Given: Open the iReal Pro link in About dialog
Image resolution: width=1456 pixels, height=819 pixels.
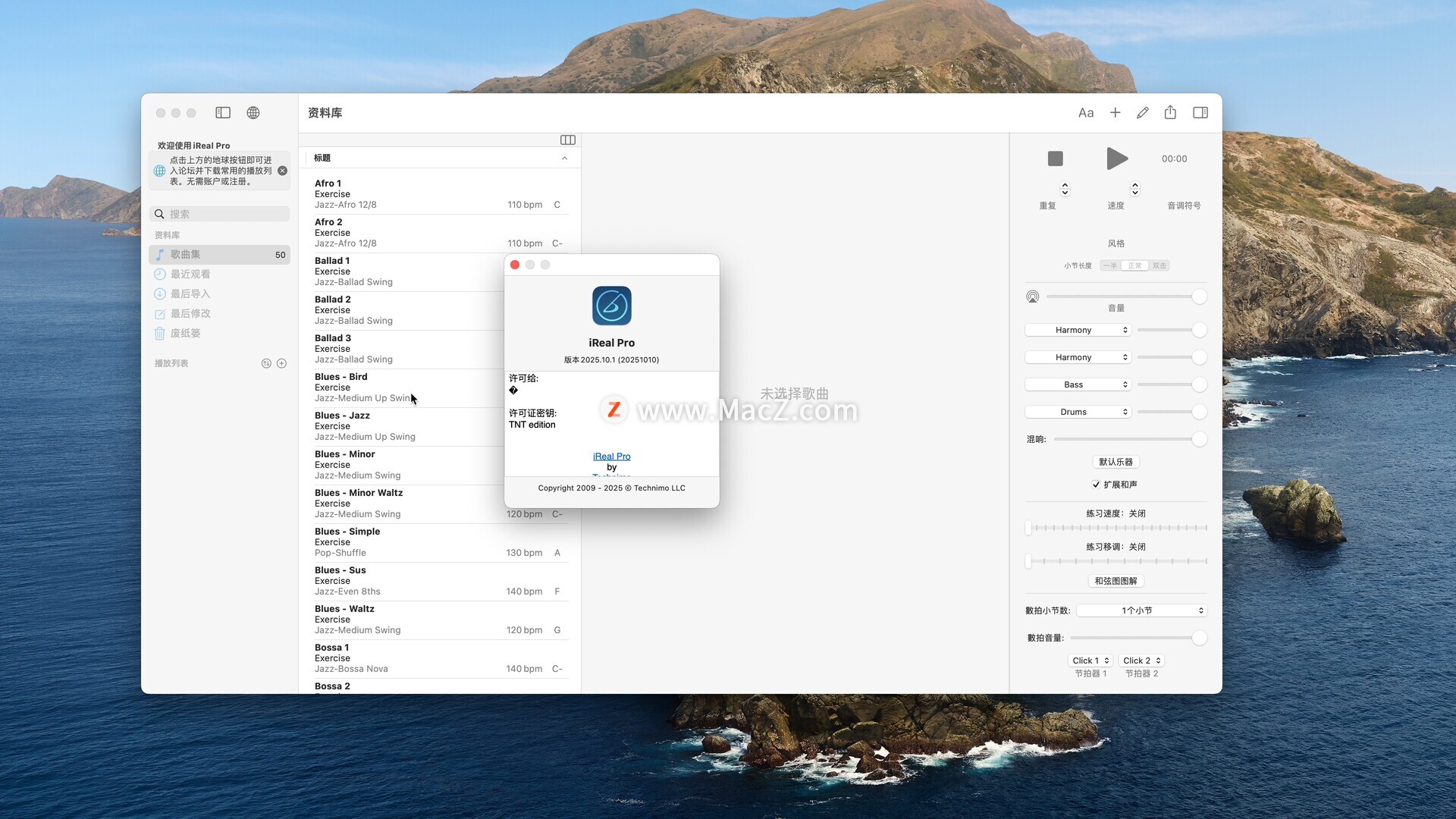Looking at the screenshot, I should [x=611, y=457].
